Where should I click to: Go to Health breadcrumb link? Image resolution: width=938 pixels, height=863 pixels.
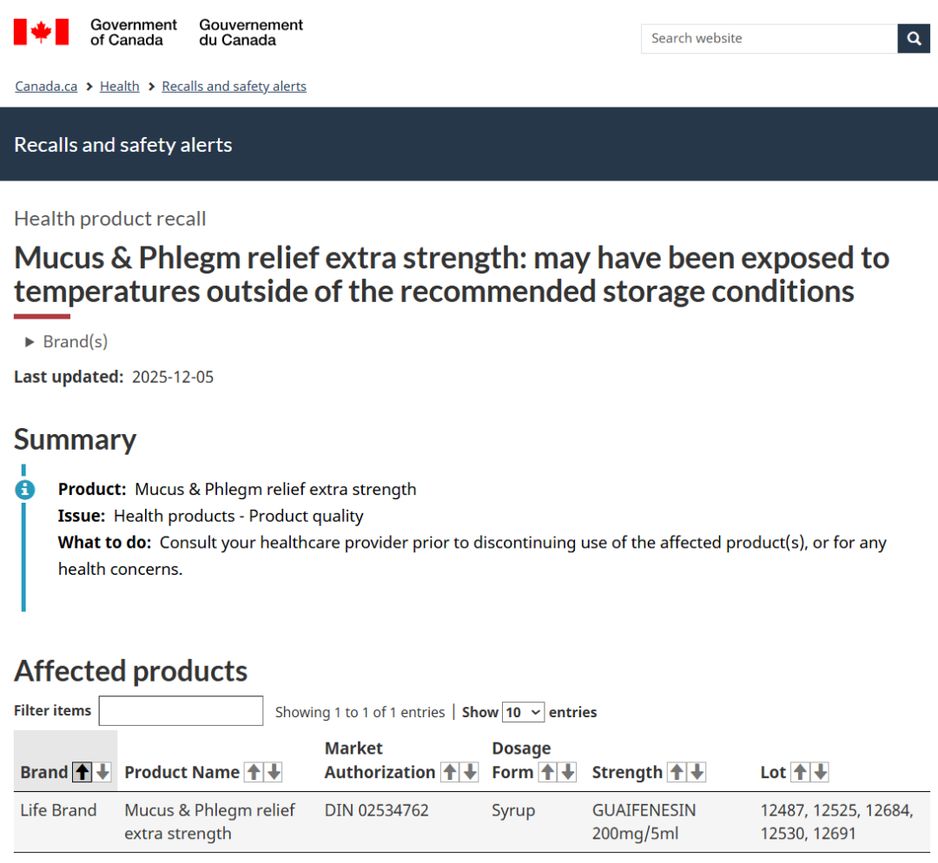[x=119, y=86]
